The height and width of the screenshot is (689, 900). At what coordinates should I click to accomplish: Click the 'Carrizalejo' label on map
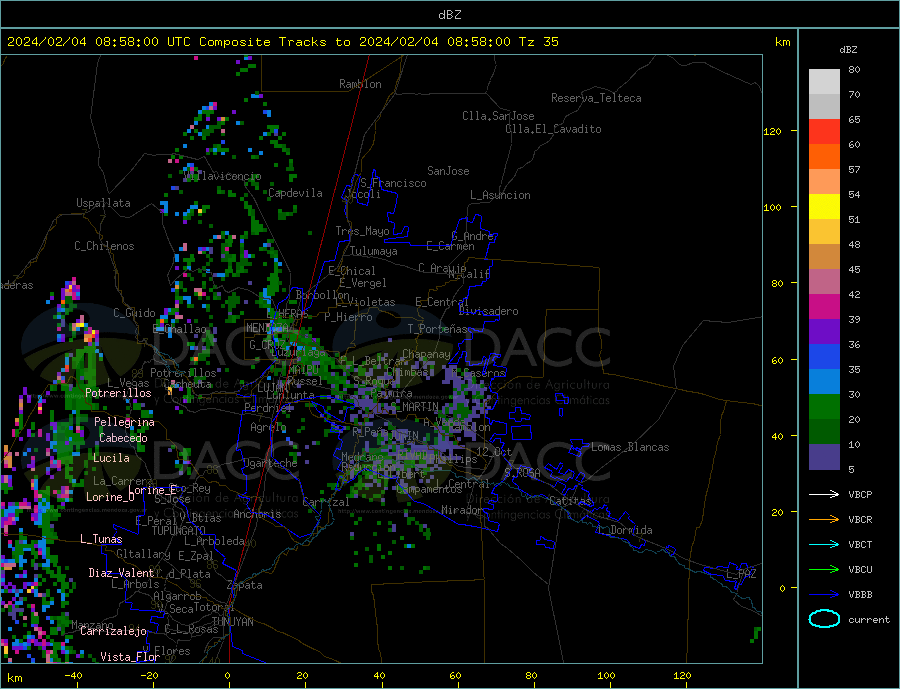(113, 631)
